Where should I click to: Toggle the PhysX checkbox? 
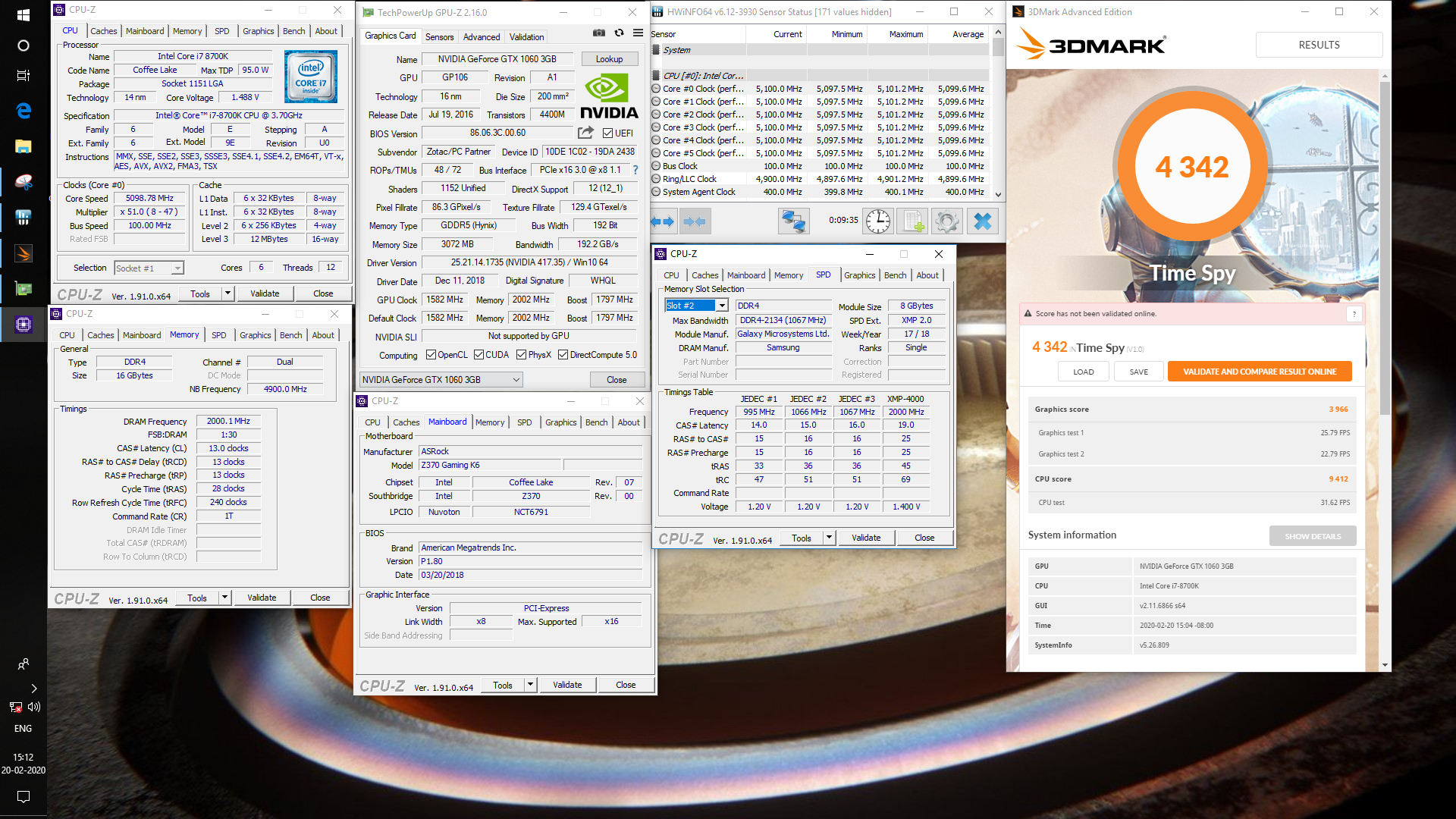click(x=521, y=355)
